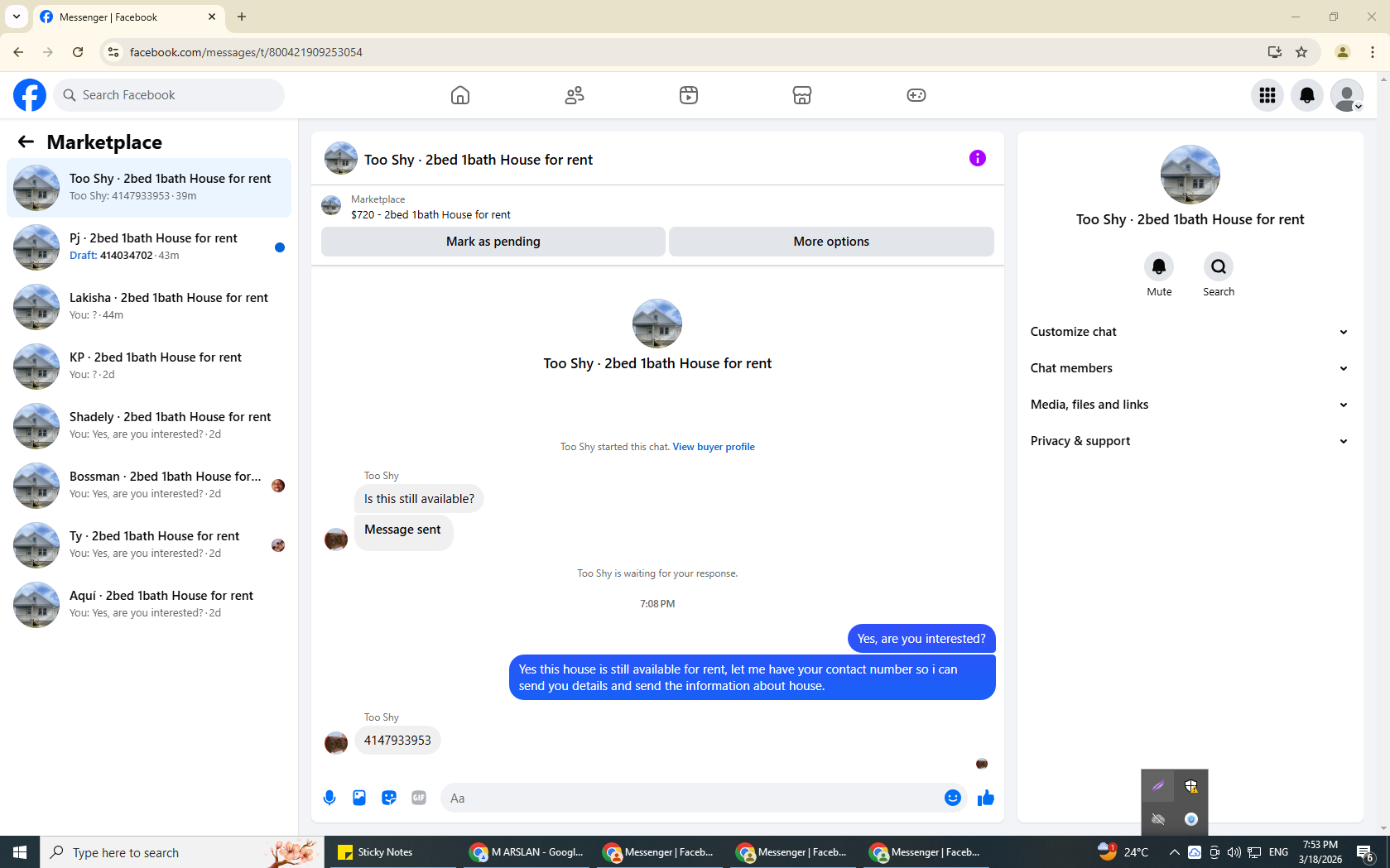Bookmark this page with star icon
Screen dimensions: 1390x868
[1301, 52]
